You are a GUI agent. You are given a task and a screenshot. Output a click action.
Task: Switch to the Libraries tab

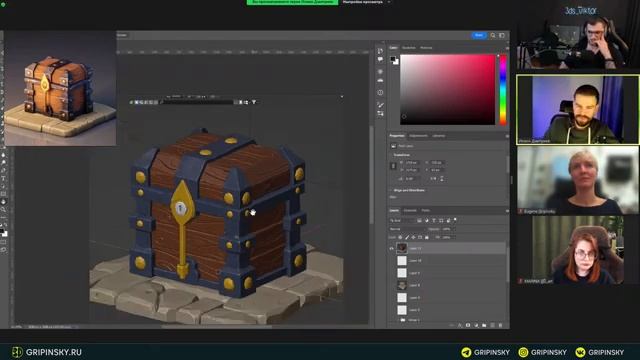[439, 136]
